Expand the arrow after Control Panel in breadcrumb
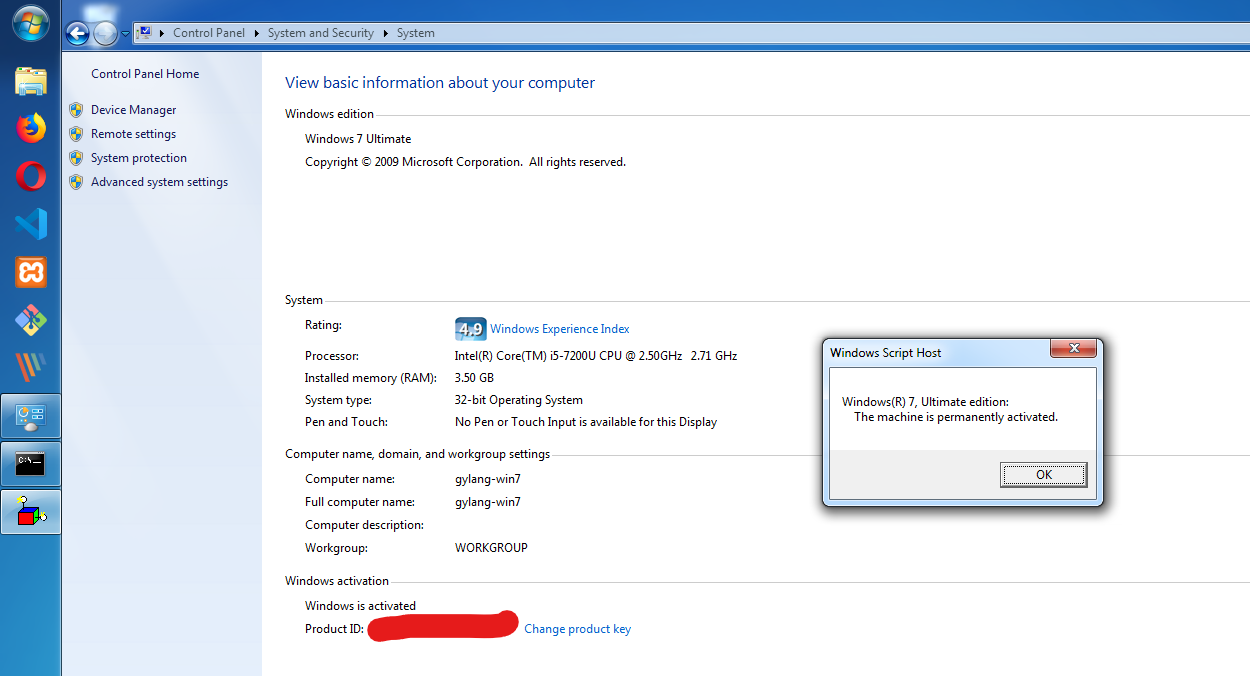 coord(256,33)
